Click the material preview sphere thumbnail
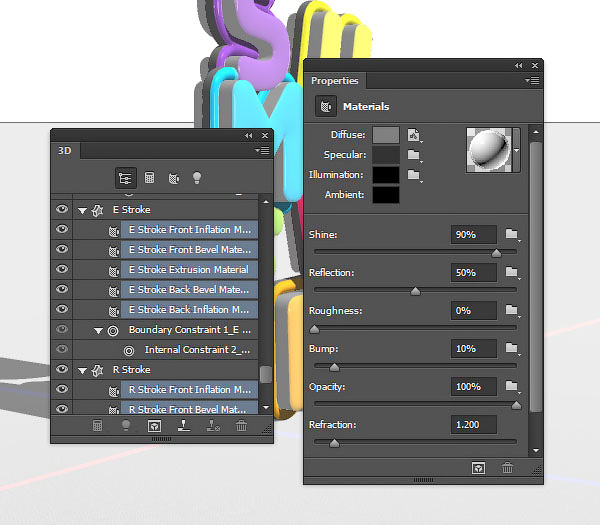This screenshot has width=600, height=525. [x=489, y=150]
